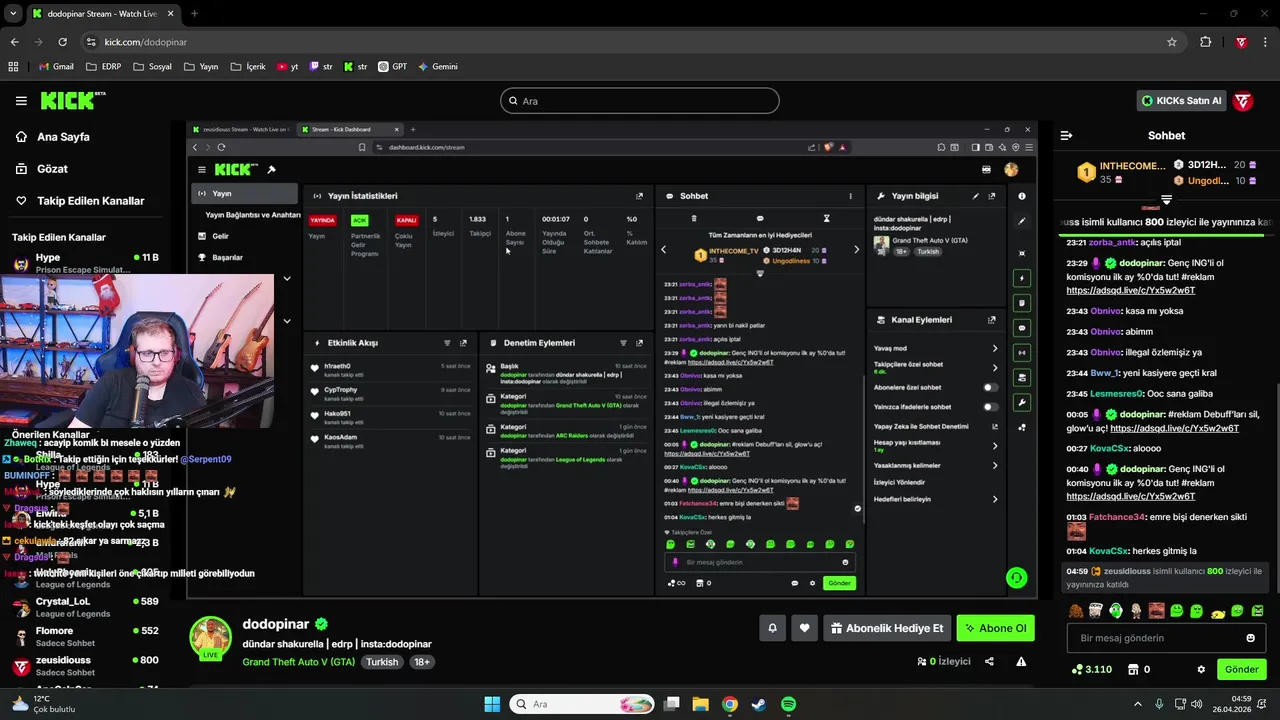This screenshot has width=1280, height=720.
Task: Open the chat shop icon showing 0
Action: point(1139,669)
